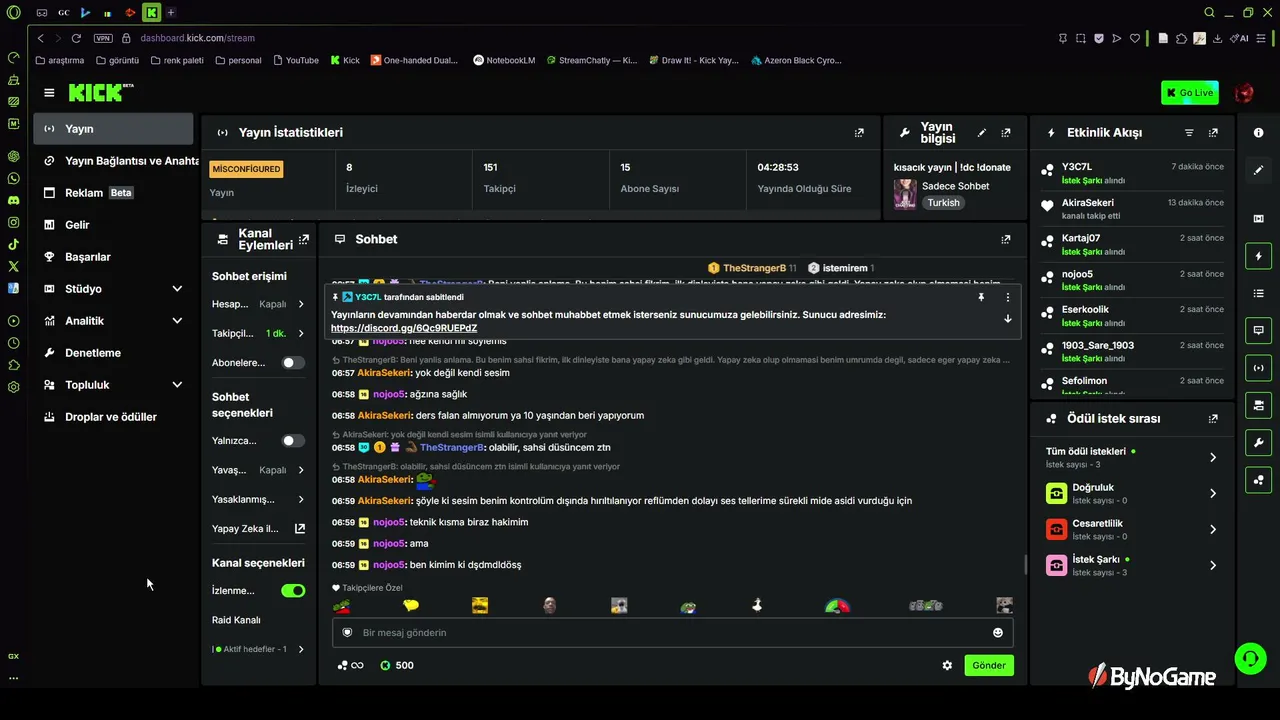Disable the İzlenme channel option switch
This screenshot has height=720, width=1280.
click(x=293, y=591)
